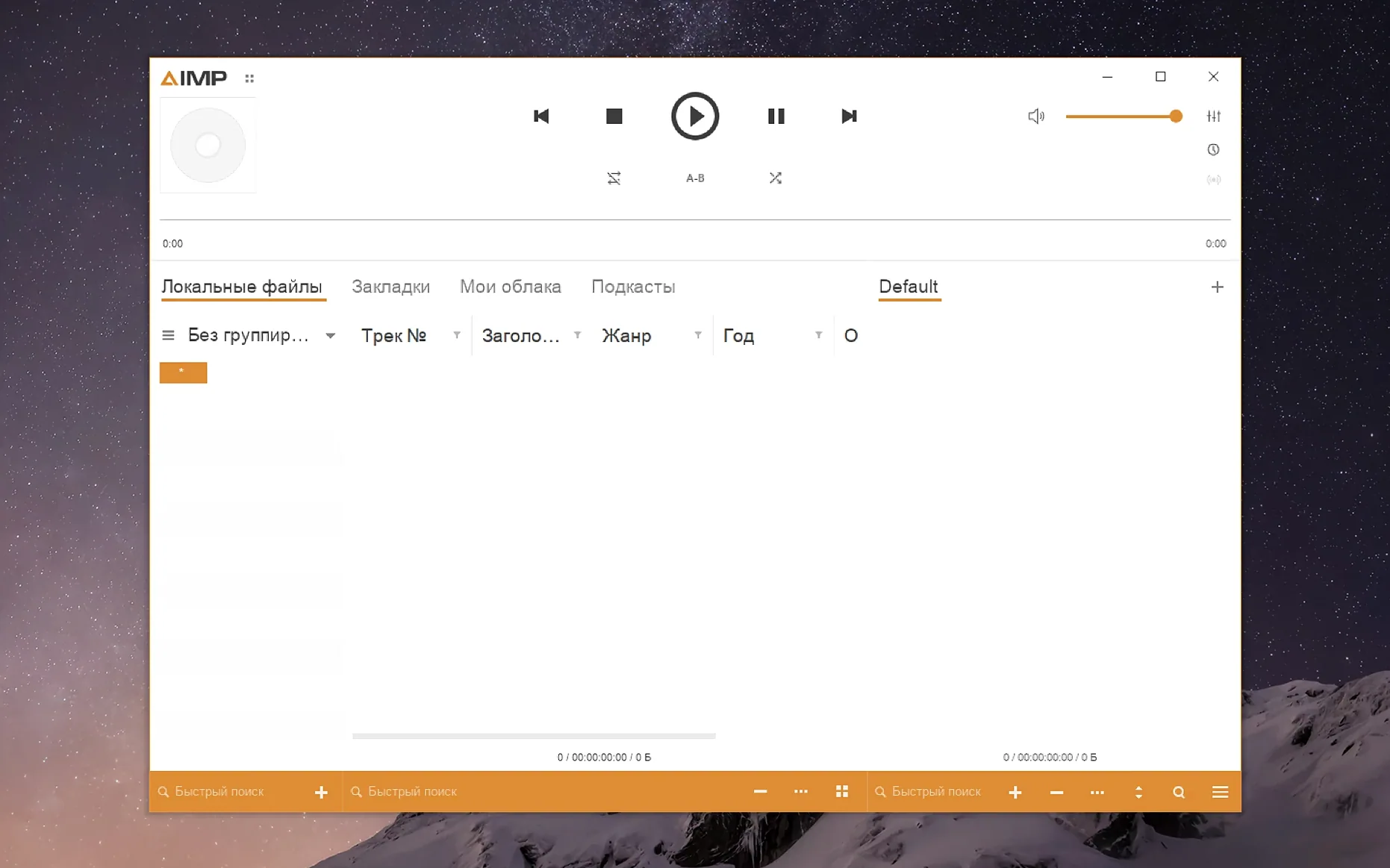Viewport: 1390px width, 868px height.
Task: Open Трек № column filter
Action: 457,335
